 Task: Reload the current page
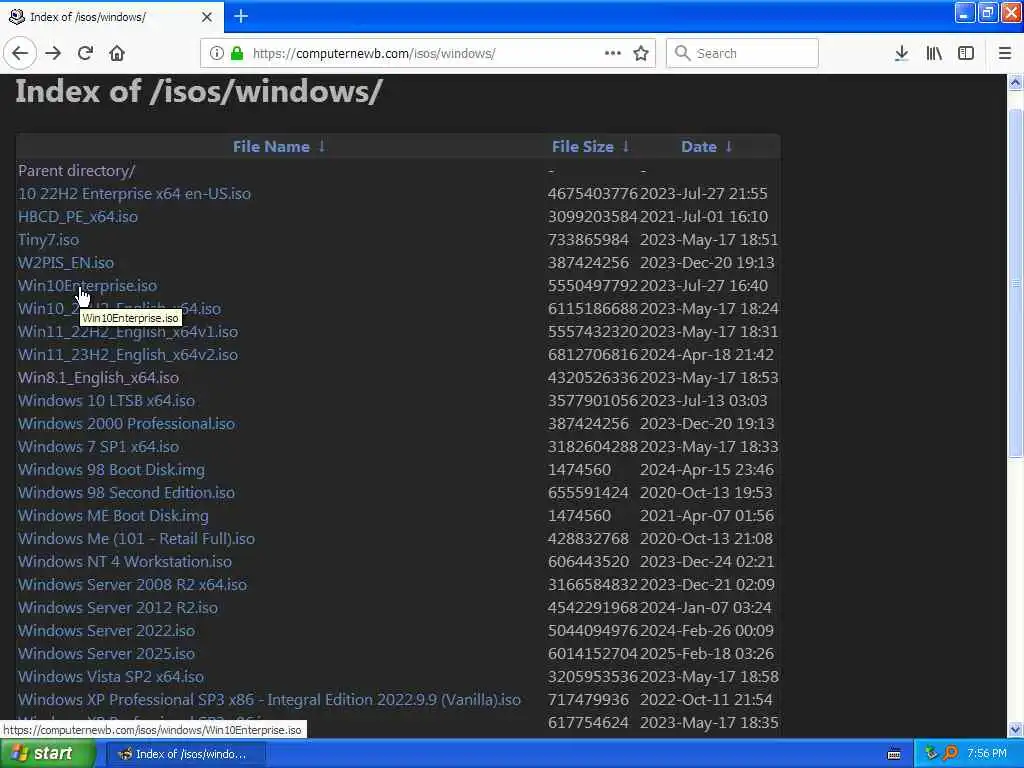click(x=85, y=53)
